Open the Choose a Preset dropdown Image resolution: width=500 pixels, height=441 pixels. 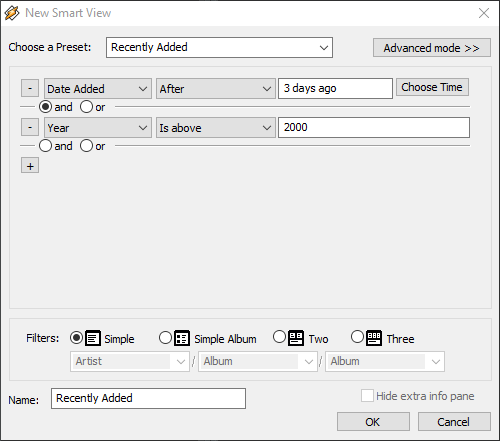click(219, 47)
